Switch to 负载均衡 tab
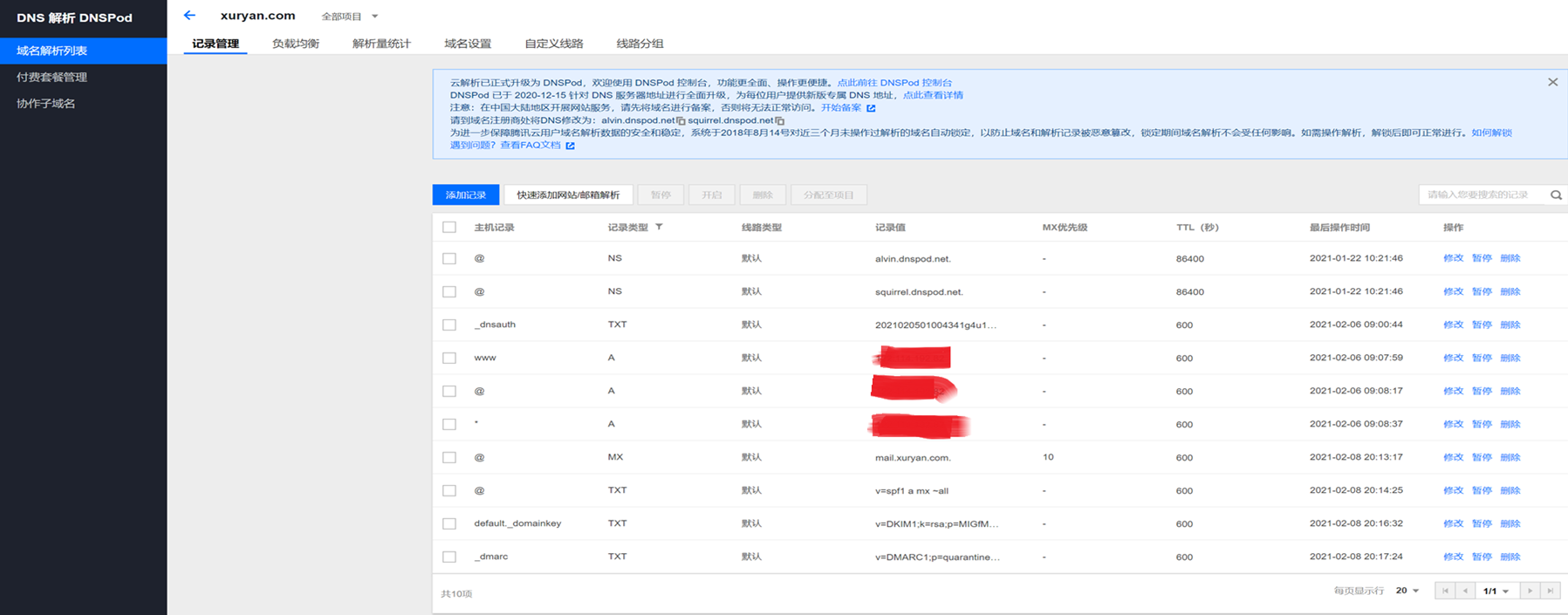Image resolution: width=1568 pixels, height=615 pixels. point(295,43)
